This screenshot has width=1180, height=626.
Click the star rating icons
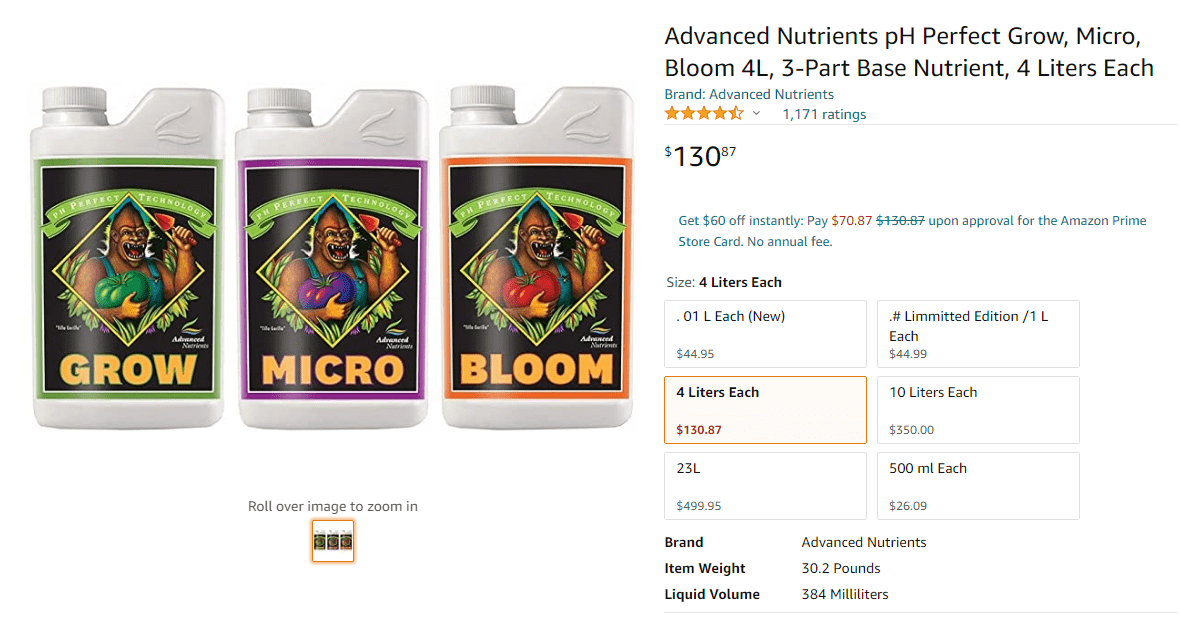tap(704, 114)
